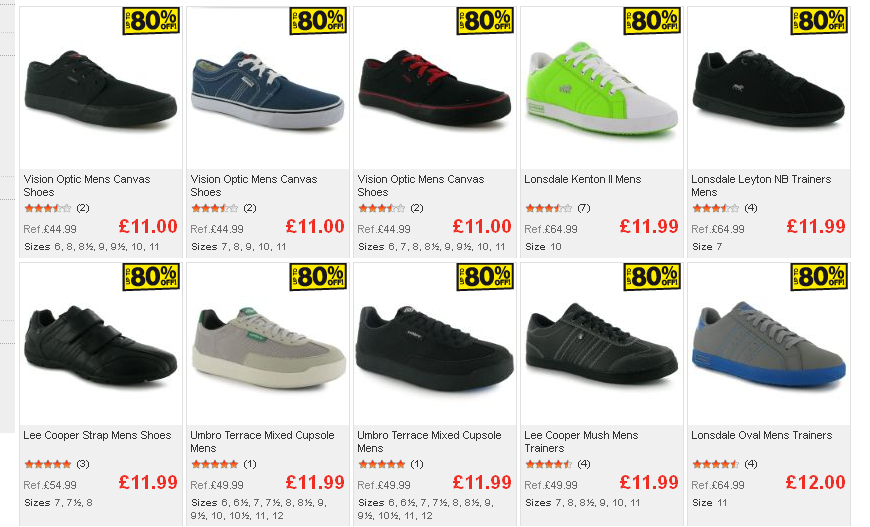Screen dimensions: 870x527
Task: Click the 80% off badge on Lee Cooper Strap shoes
Action: 151,277
